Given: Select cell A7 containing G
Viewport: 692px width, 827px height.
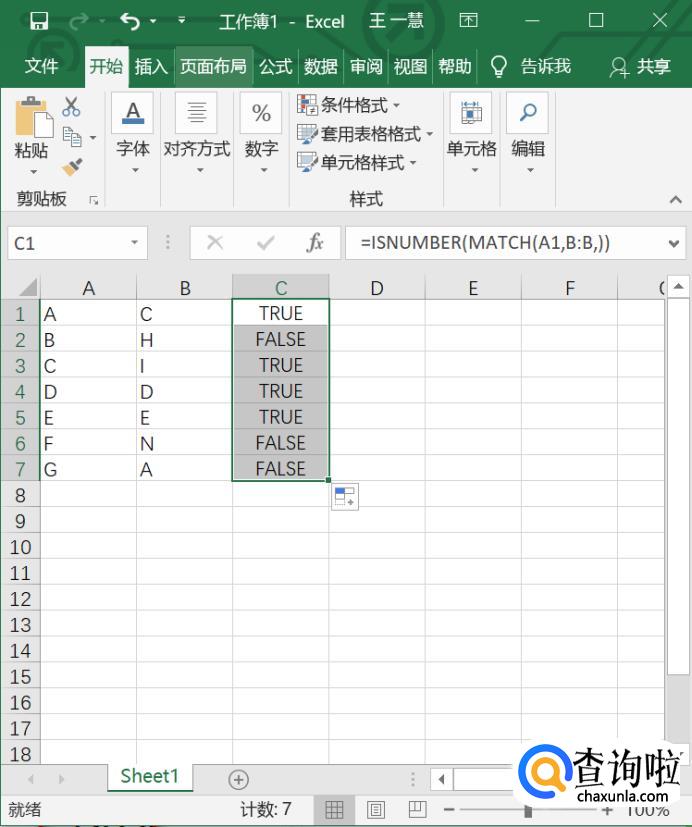Looking at the screenshot, I should [x=88, y=468].
